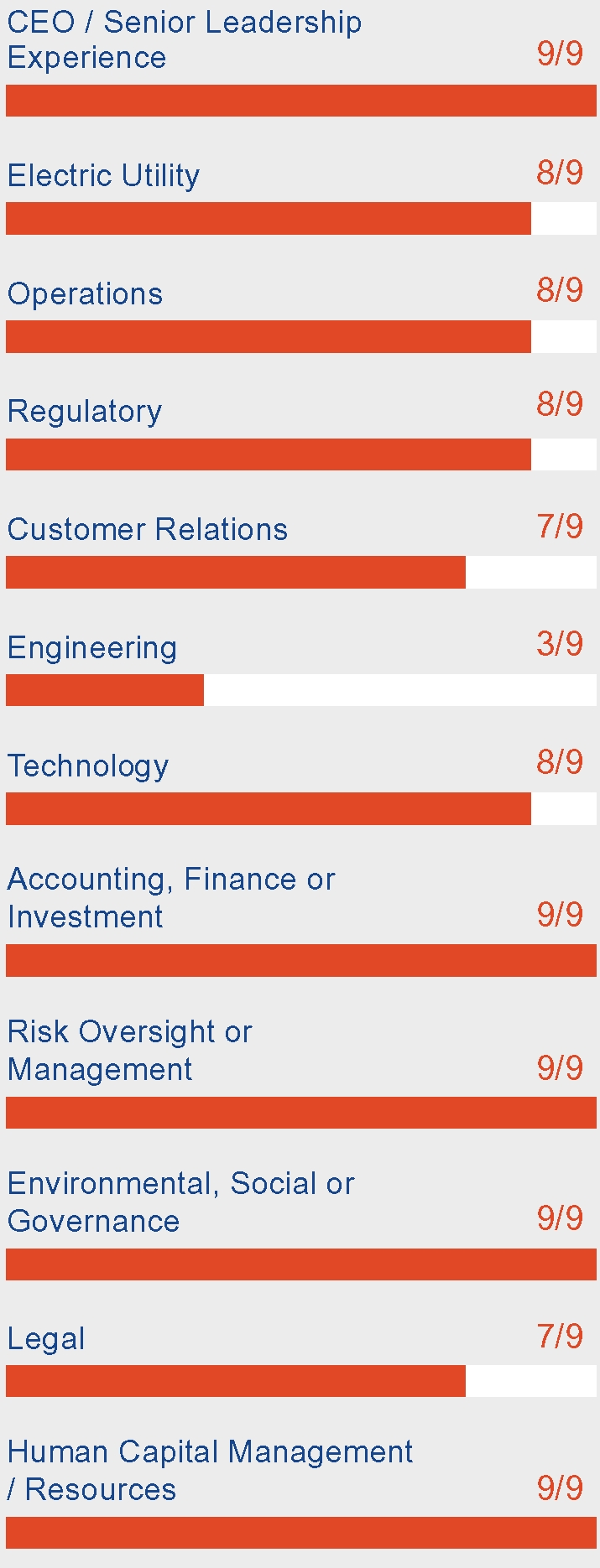Click the Operations progress bar
Screen dimensions: 600x1568
(x=300, y=336)
